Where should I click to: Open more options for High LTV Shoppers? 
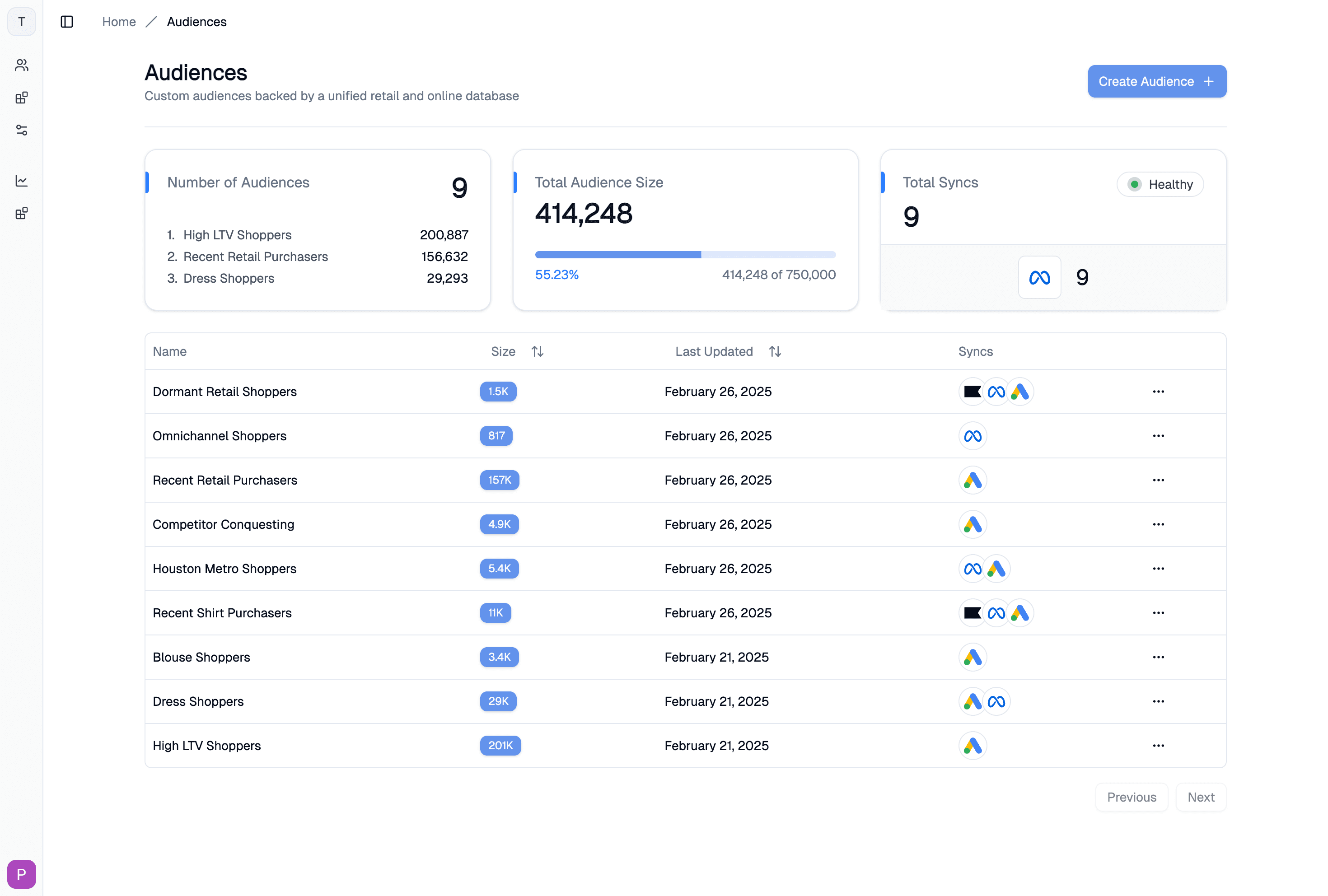pyautogui.click(x=1158, y=746)
